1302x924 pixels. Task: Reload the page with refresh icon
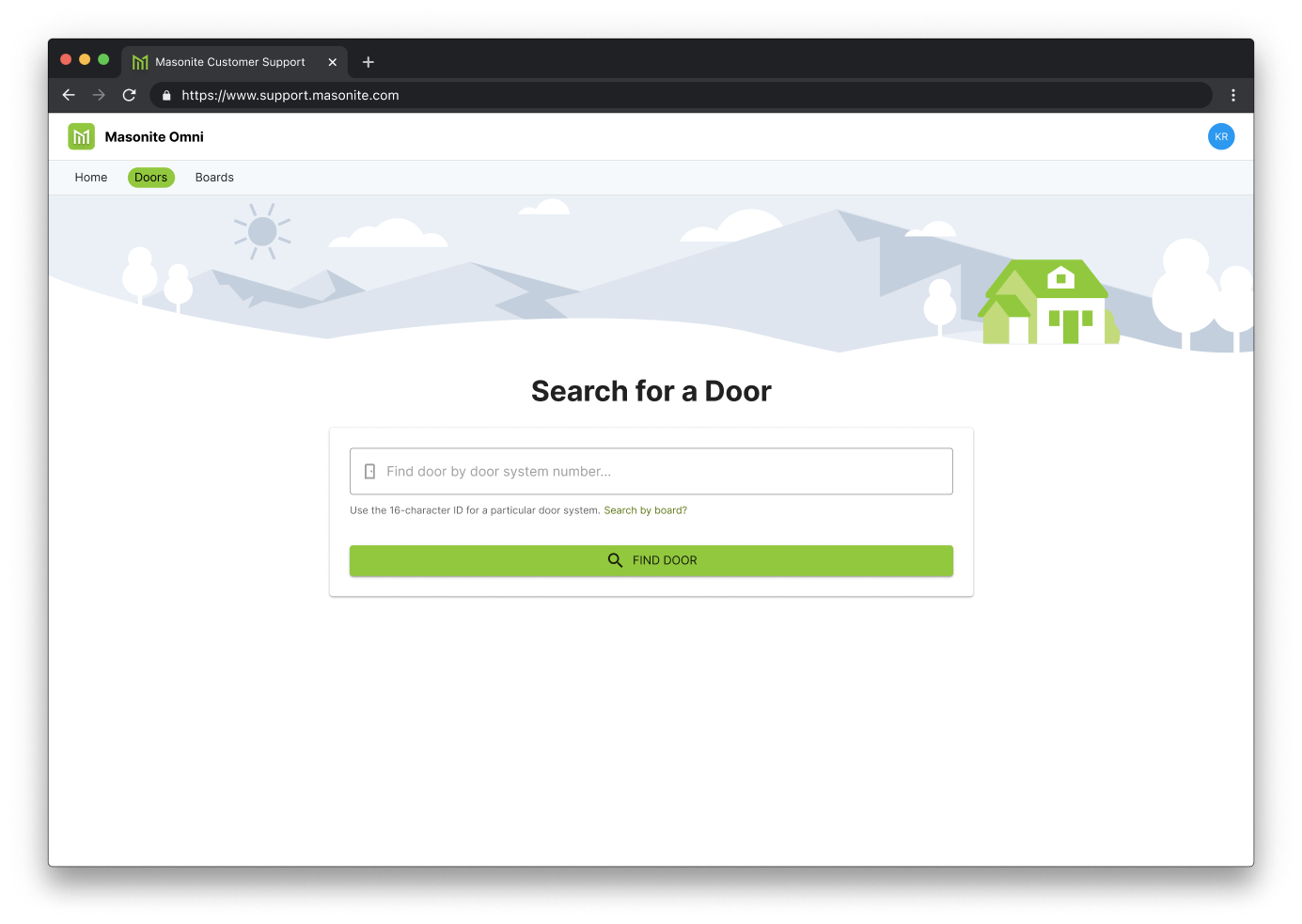(x=130, y=95)
